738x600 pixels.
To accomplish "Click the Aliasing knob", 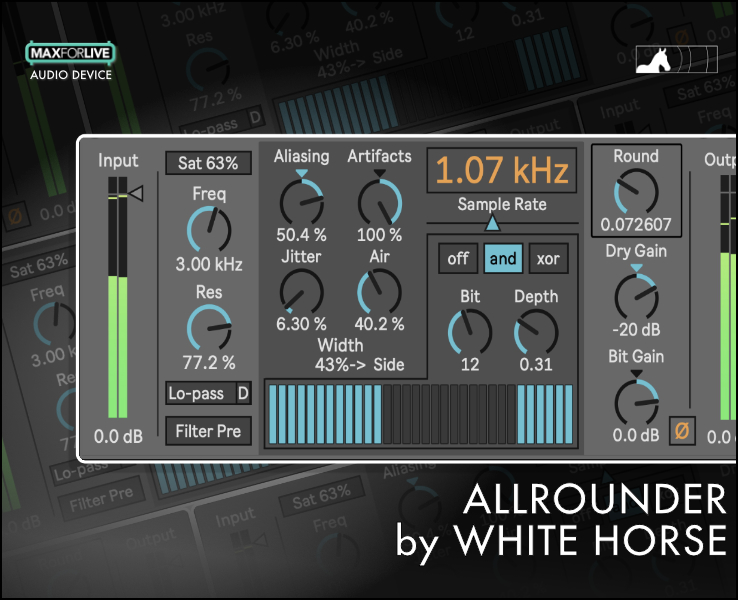I will (x=301, y=203).
